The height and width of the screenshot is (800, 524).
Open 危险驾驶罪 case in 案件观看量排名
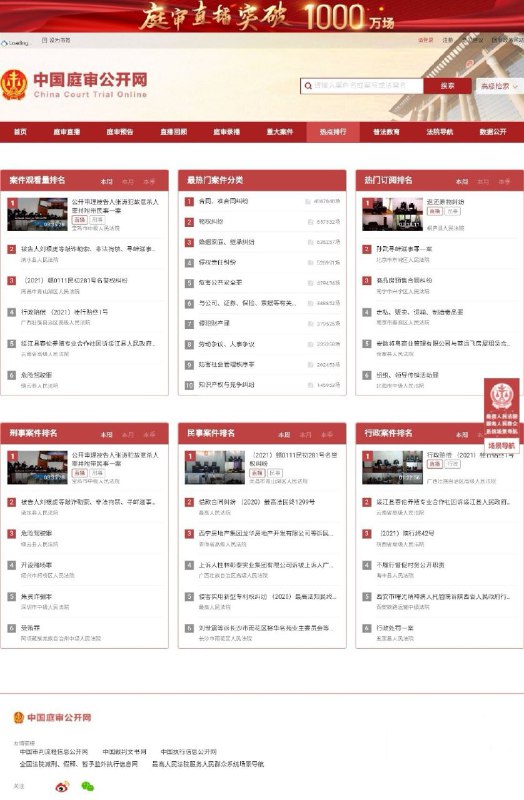[36, 375]
